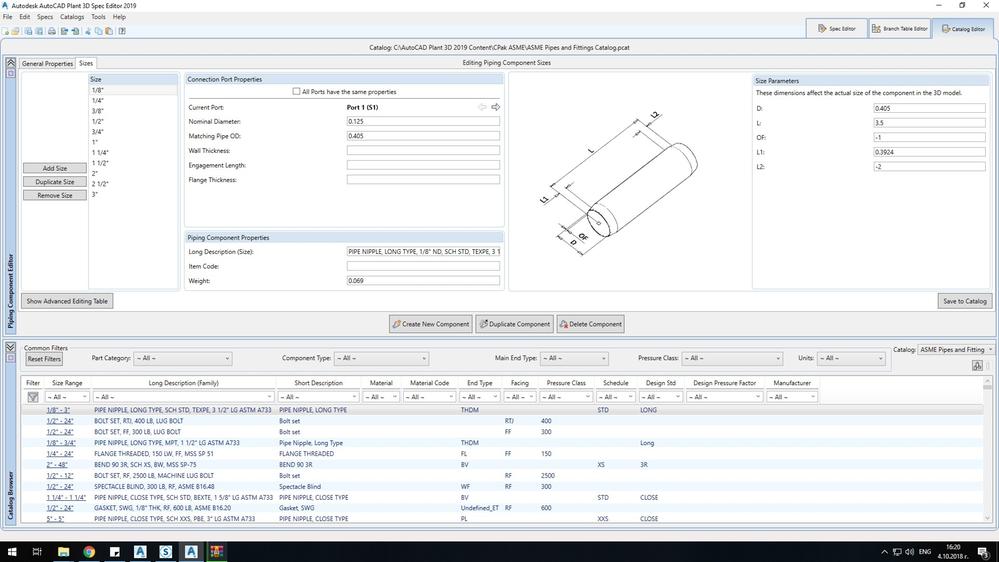
Task: Click the Weight input field
Action: click(423, 280)
